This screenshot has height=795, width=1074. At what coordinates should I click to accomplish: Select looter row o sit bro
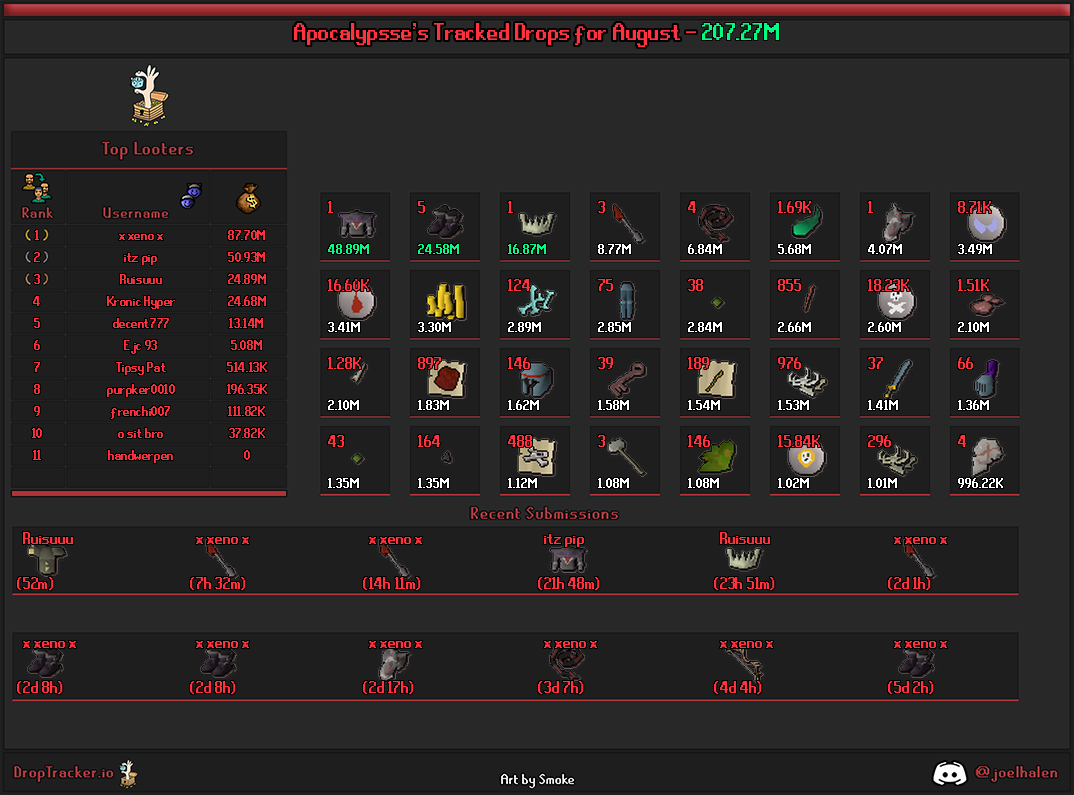(149, 433)
